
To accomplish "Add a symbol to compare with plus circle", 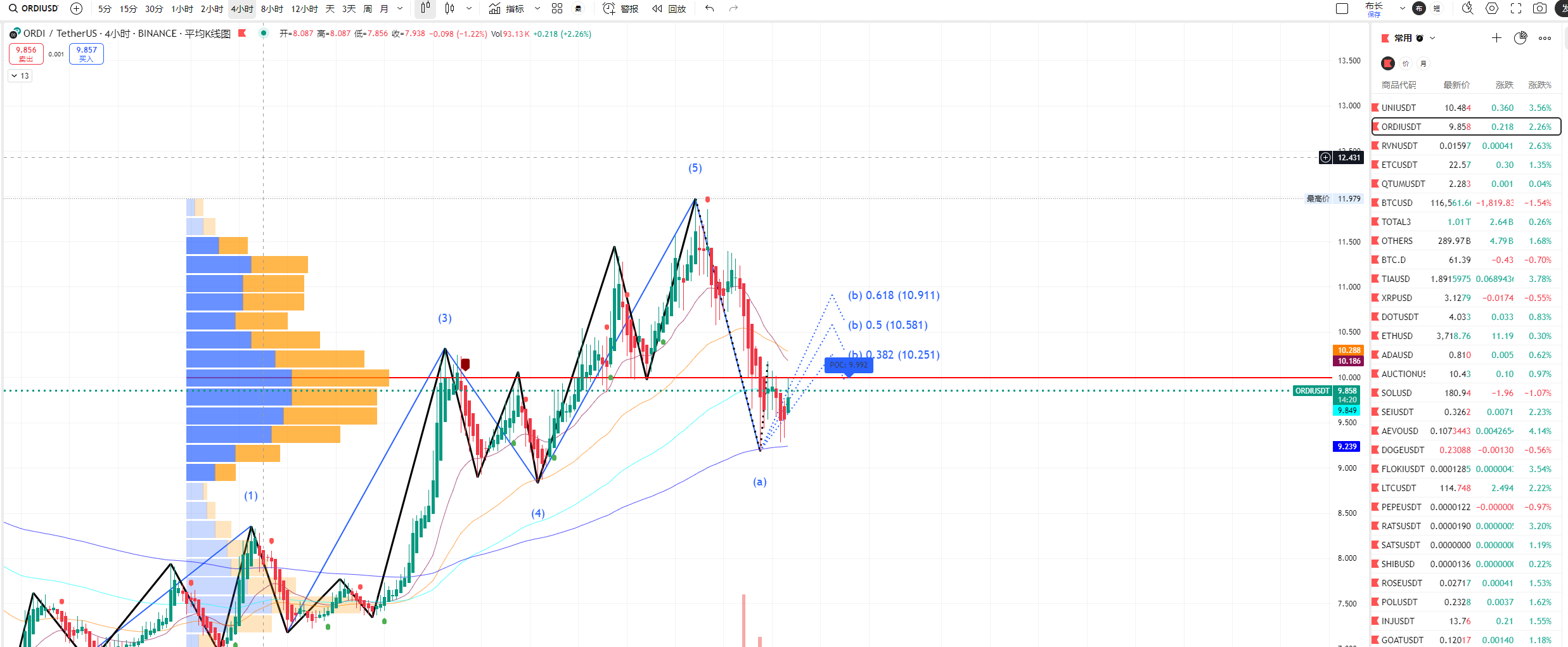I will pyautogui.click(x=77, y=8).
